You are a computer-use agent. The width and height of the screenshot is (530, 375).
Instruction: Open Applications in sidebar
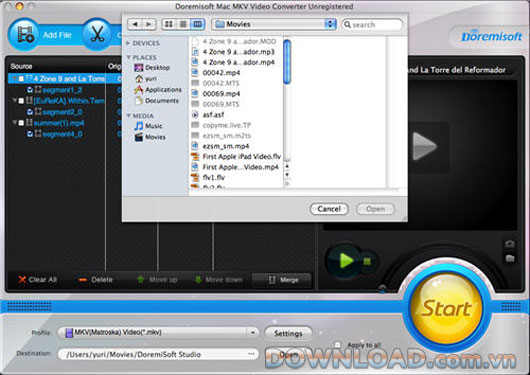pyautogui.click(x=158, y=90)
